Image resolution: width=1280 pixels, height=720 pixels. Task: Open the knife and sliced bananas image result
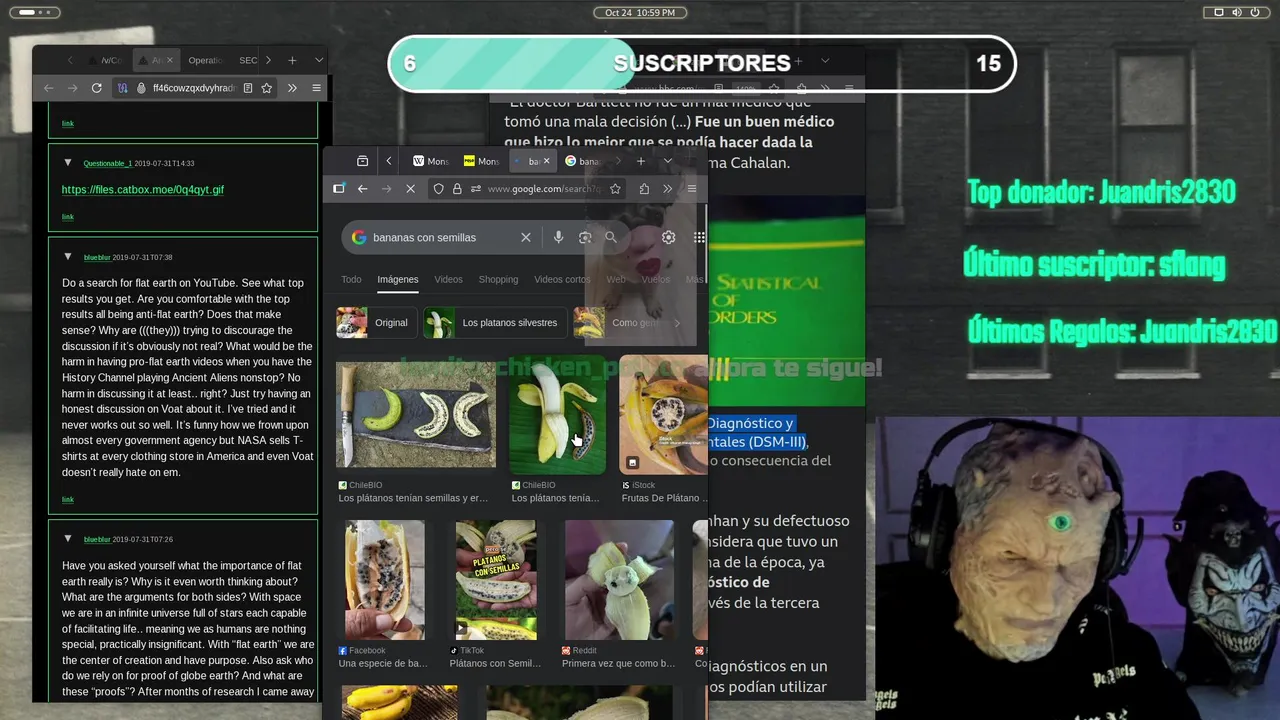pyautogui.click(x=416, y=415)
